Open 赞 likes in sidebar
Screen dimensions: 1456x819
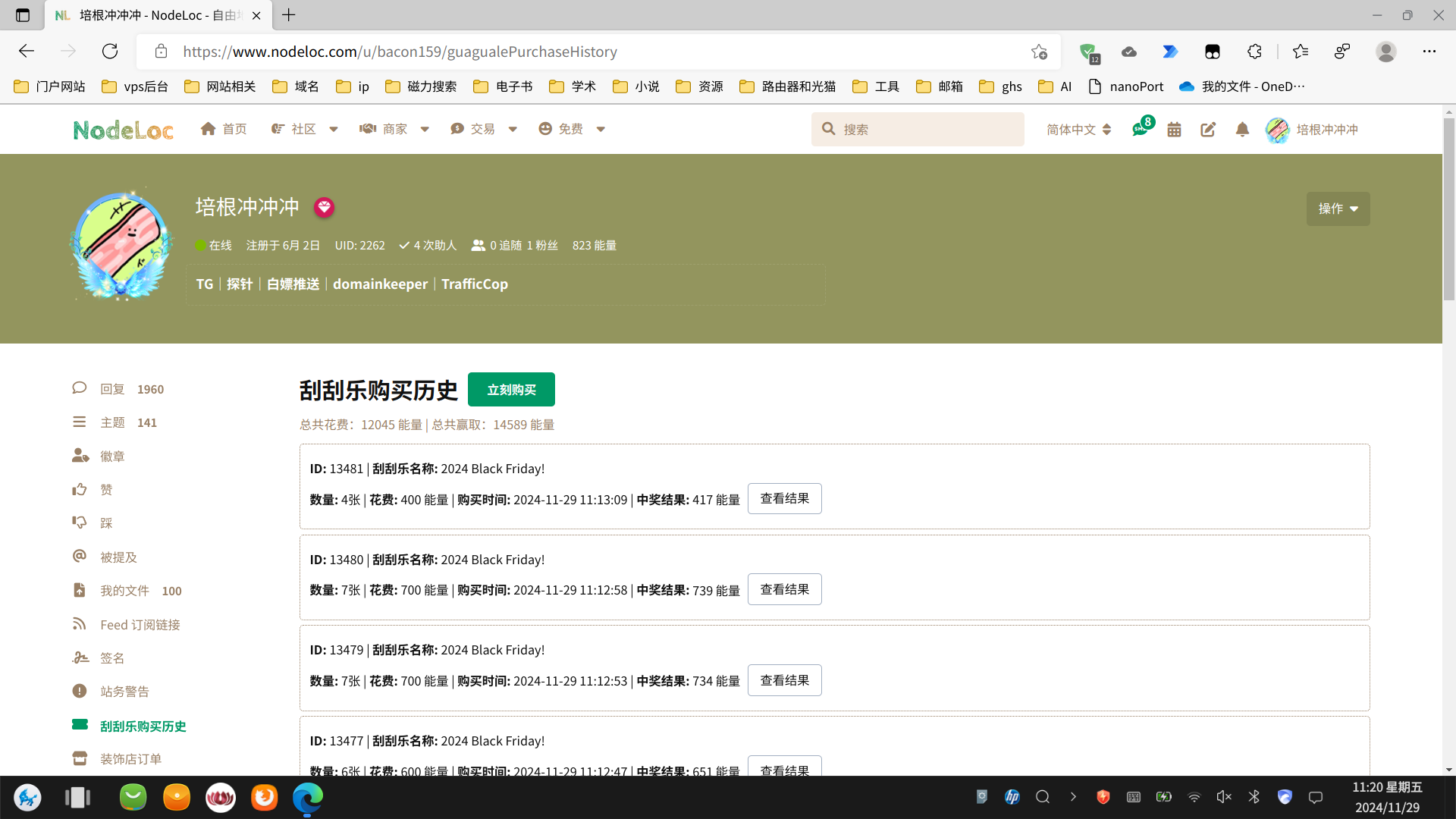pyautogui.click(x=93, y=489)
